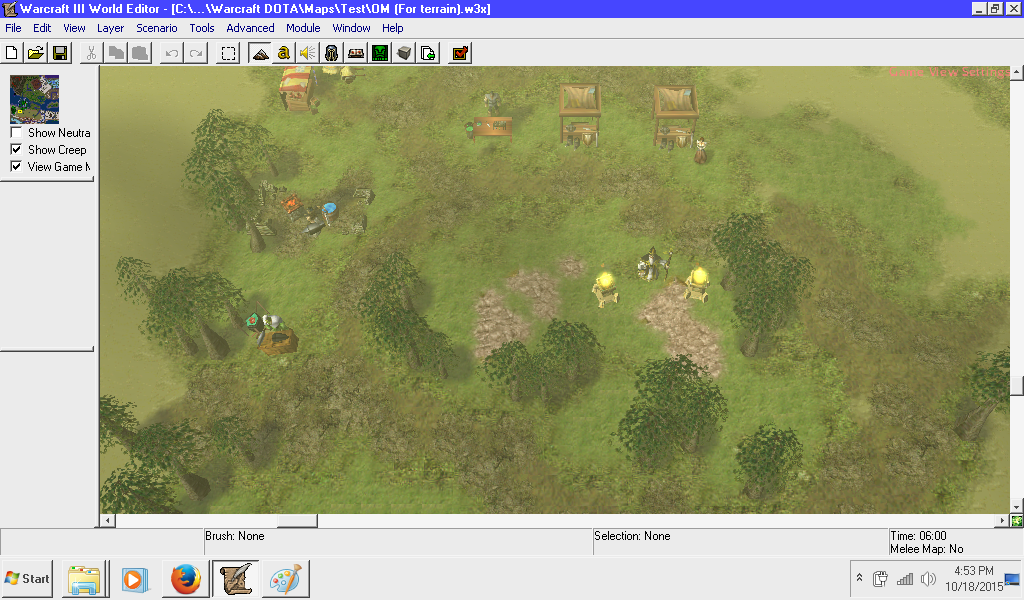Open the Scenario menu
Screen dimensions: 1024x600
click(157, 28)
